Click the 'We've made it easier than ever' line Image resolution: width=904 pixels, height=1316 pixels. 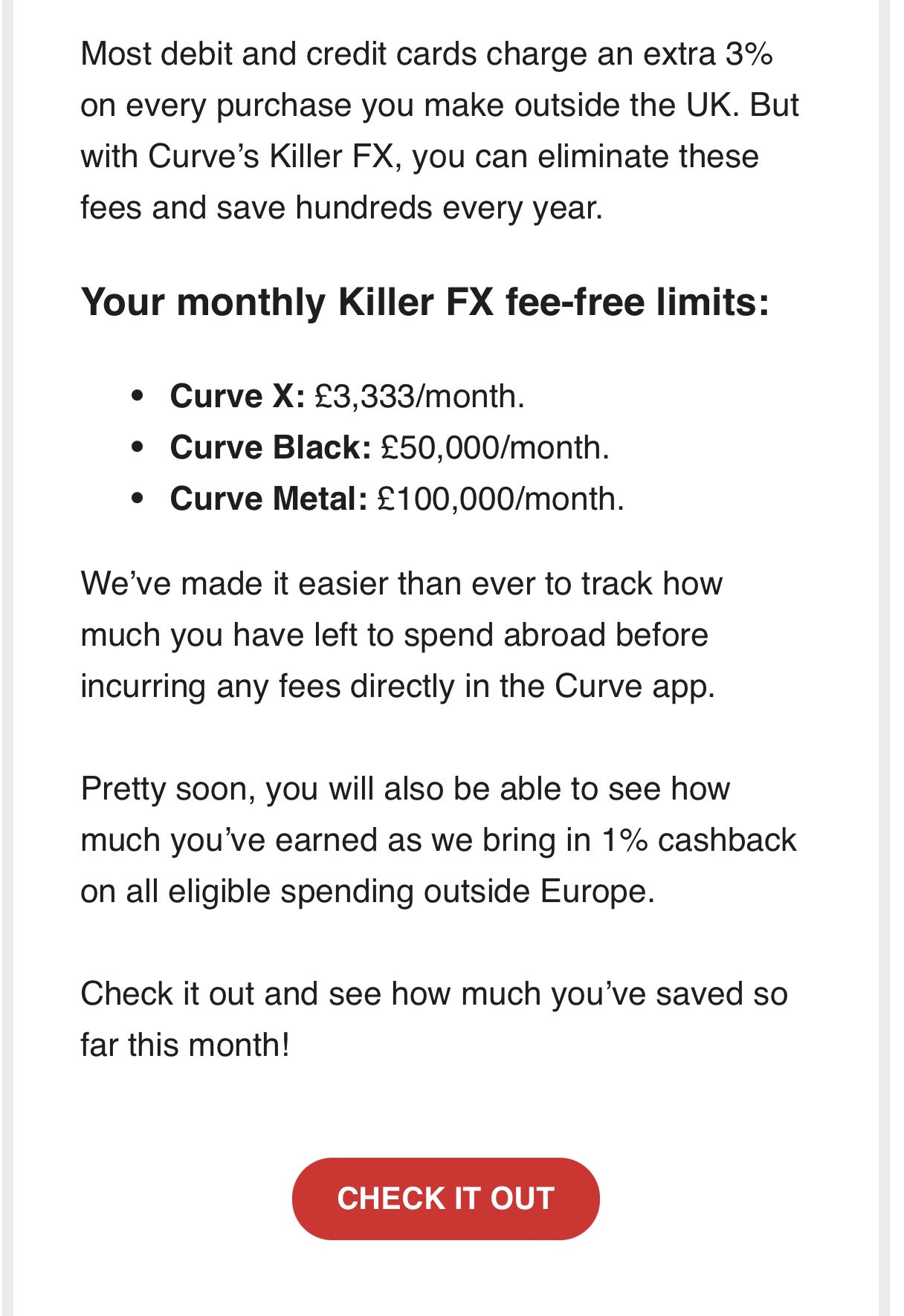[x=401, y=584]
